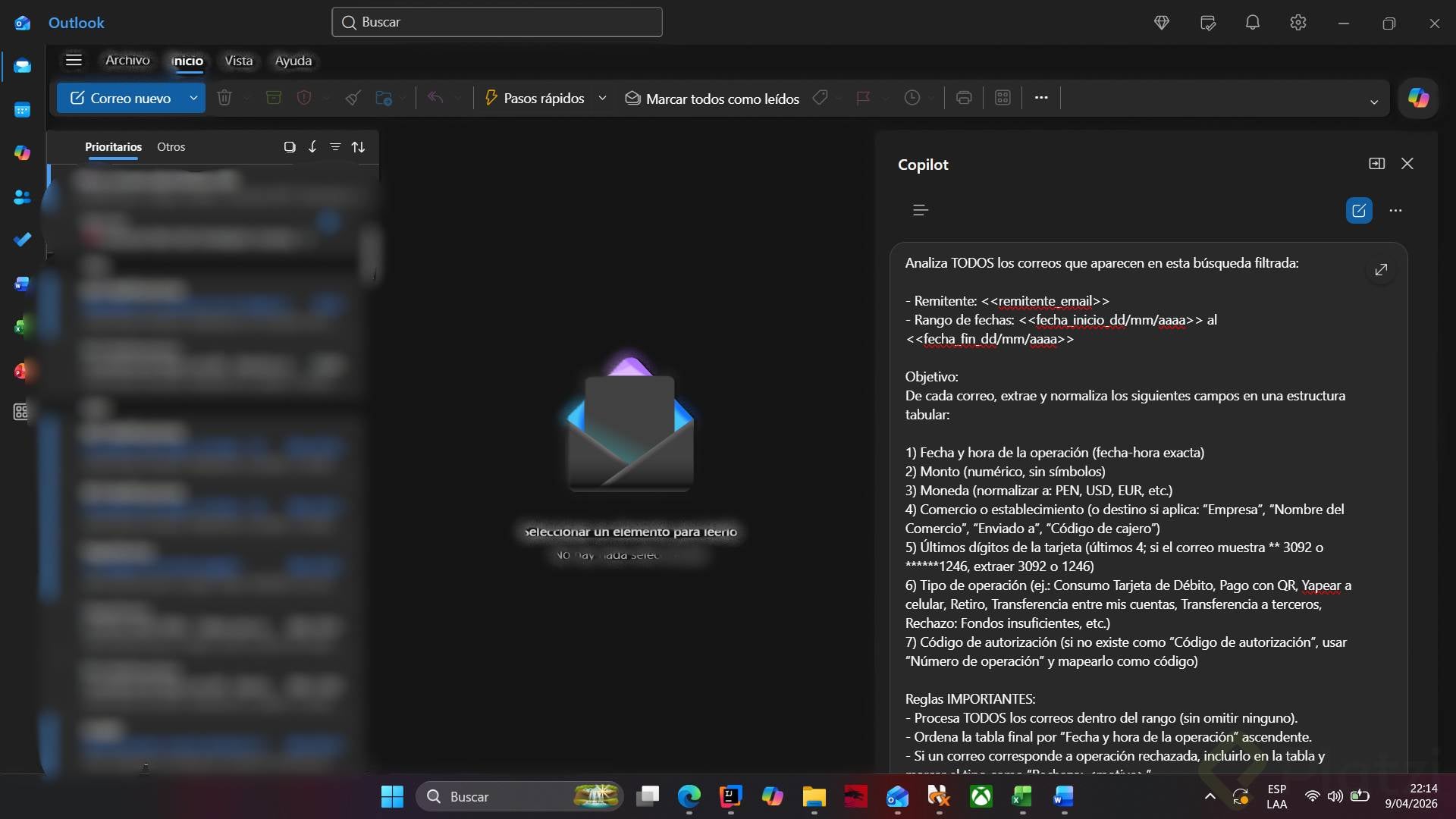Viewport: 1456px width, 819px height.
Task: Open the Vista ribbon tab
Action: tap(238, 61)
